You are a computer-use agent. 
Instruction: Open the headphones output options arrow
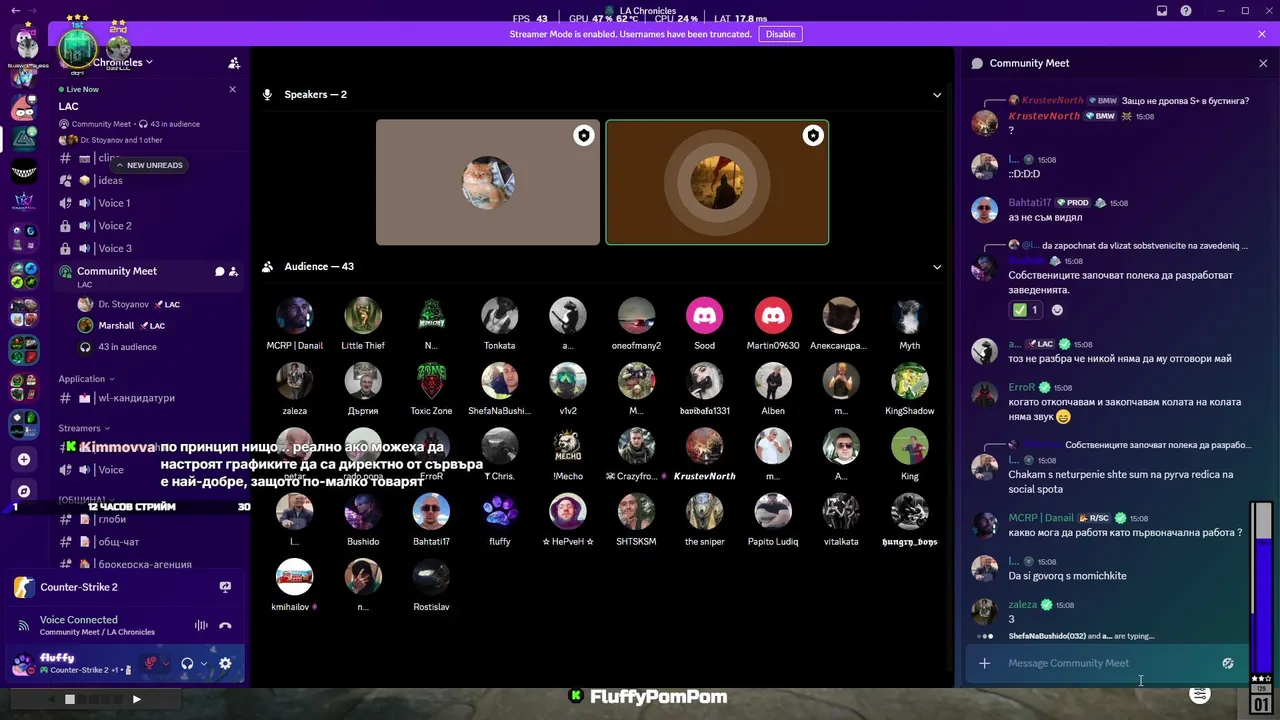pos(203,663)
